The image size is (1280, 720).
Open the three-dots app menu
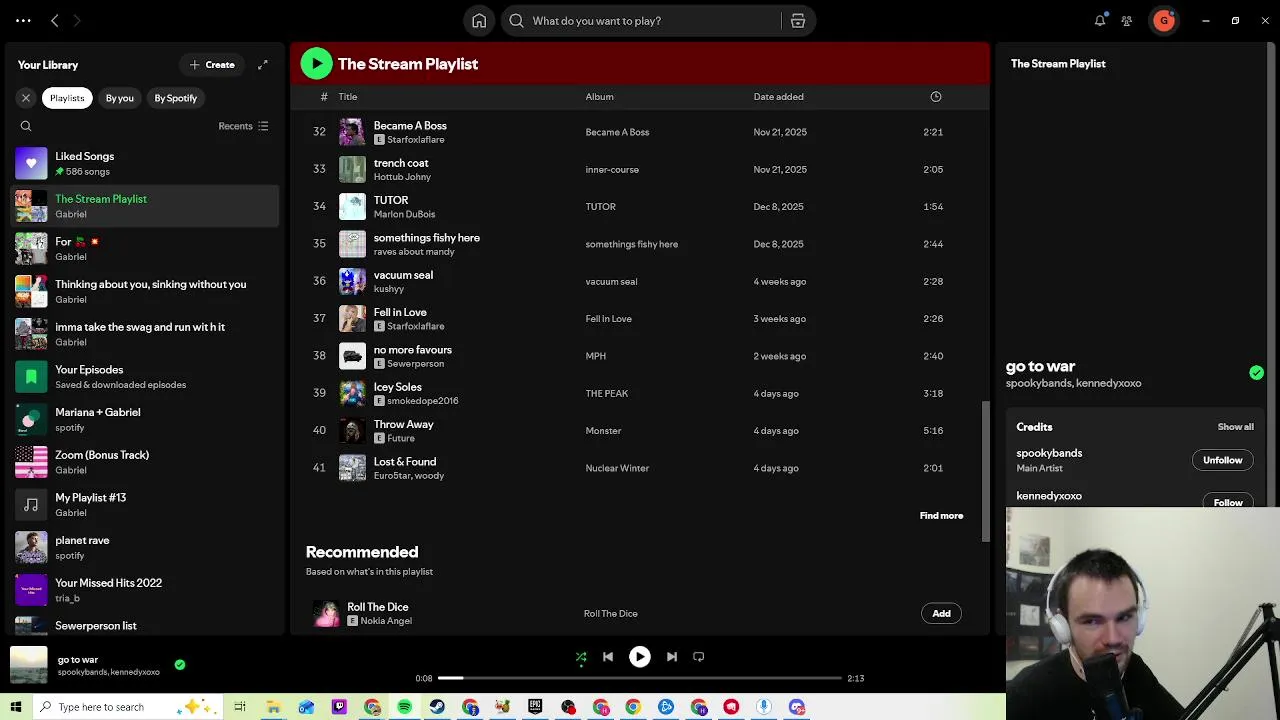tap(23, 20)
